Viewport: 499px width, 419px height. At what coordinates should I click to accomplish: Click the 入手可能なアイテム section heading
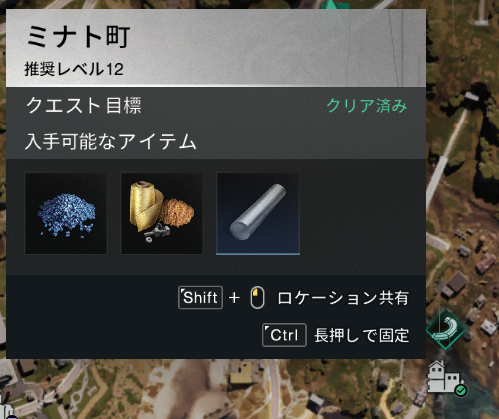tap(111, 141)
